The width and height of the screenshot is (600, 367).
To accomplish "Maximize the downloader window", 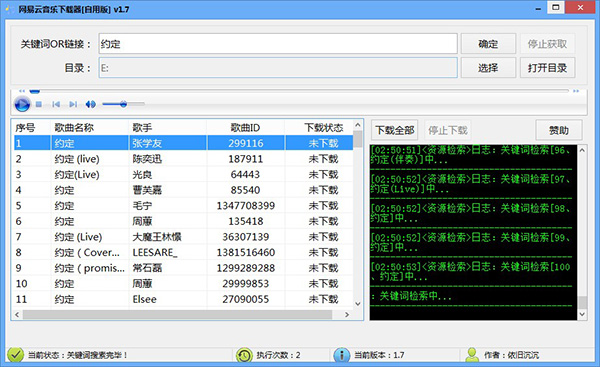I will click(x=556, y=7).
